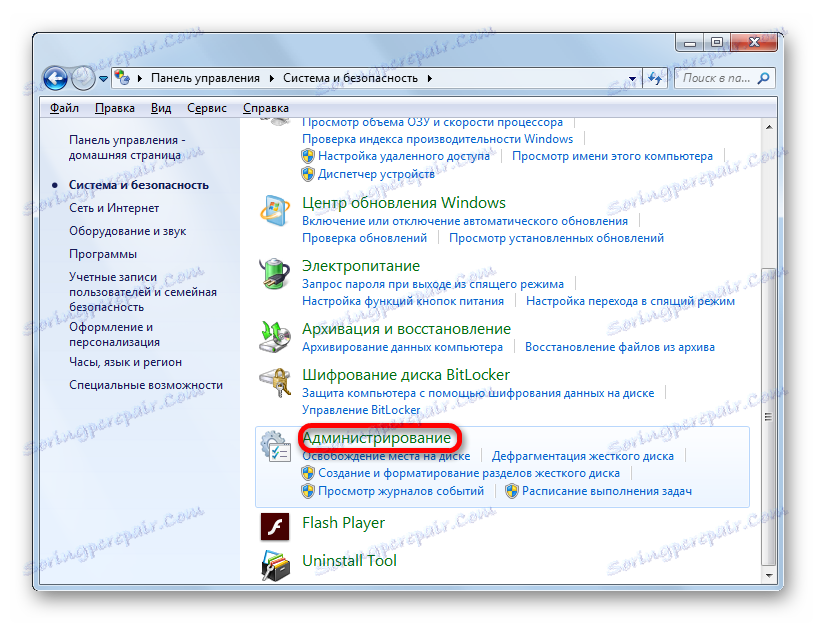Open the Правка menu
The width and height of the screenshot is (817, 624).
115,108
